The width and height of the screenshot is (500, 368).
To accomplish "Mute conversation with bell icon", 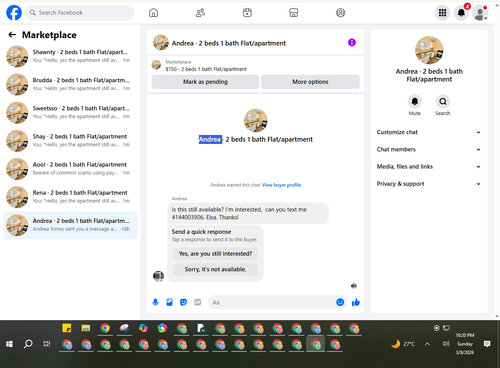I will [415, 101].
